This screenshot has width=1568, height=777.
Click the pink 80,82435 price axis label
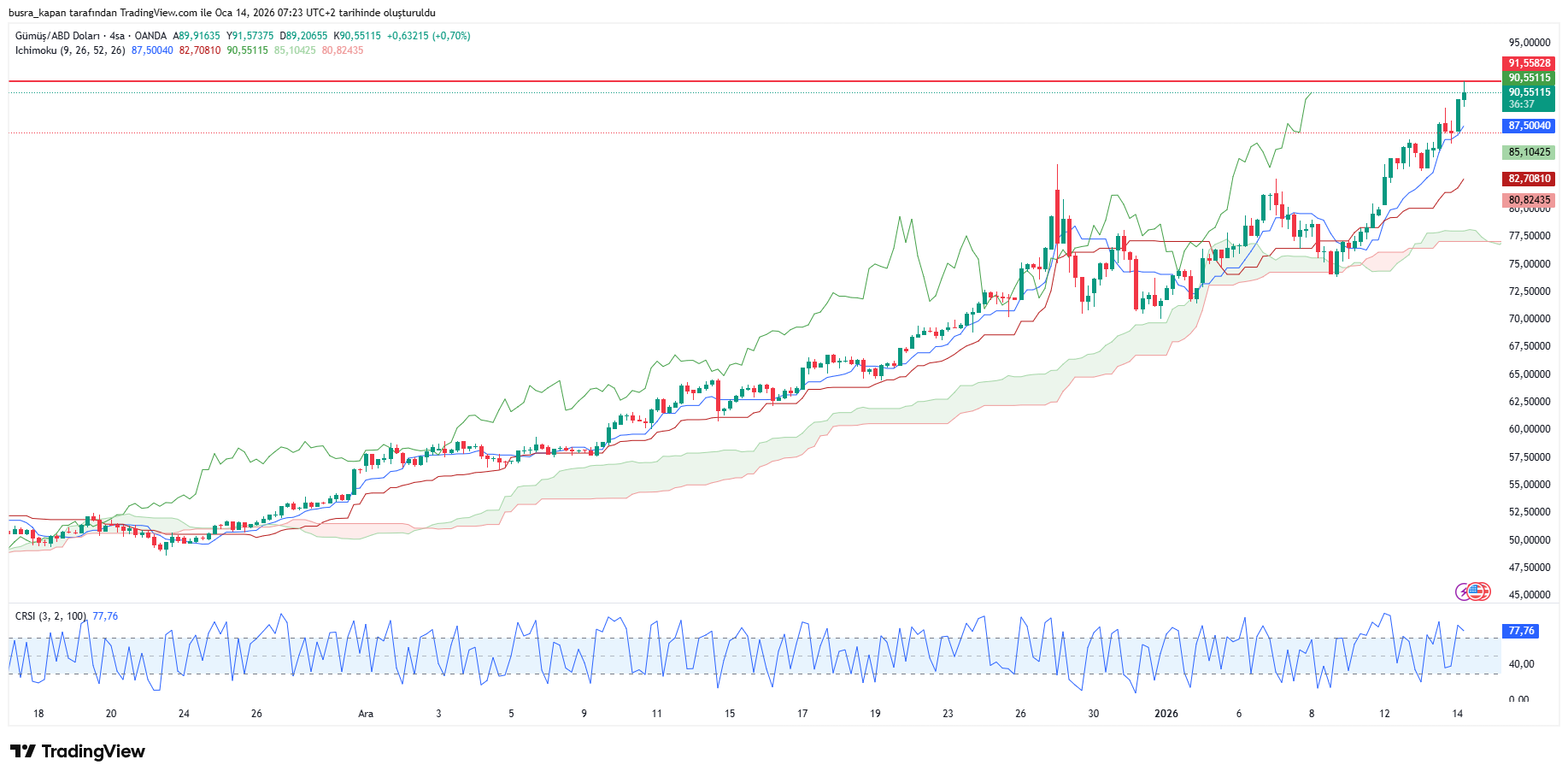click(x=1529, y=200)
